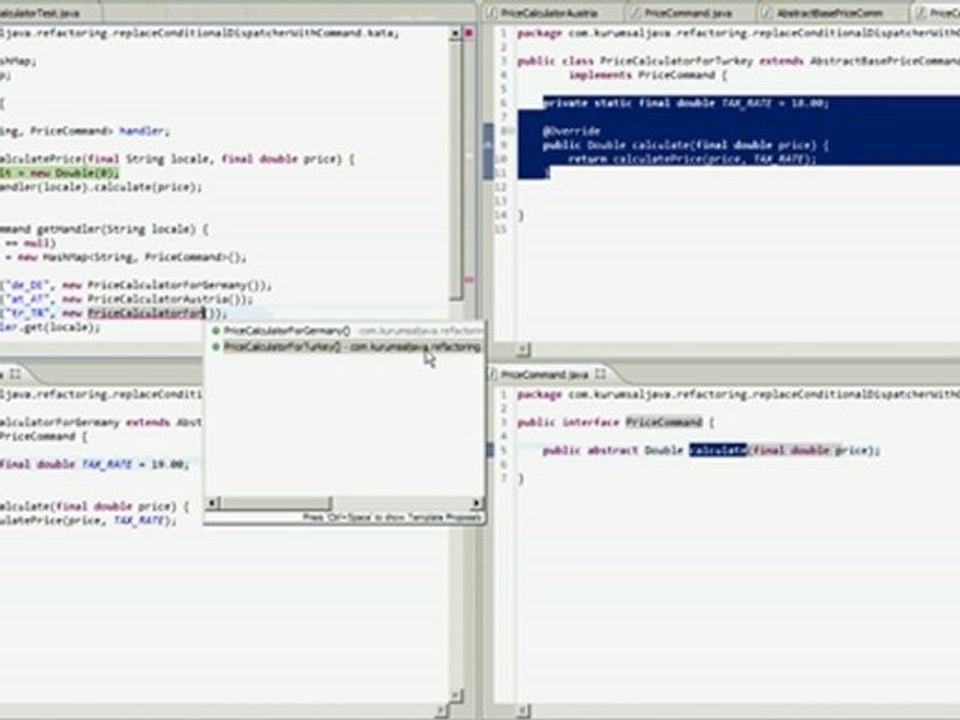The height and width of the screenshot is (720, 960).
Task: Activate the CalculatorTest.java tab
Action: pos(38,13)
